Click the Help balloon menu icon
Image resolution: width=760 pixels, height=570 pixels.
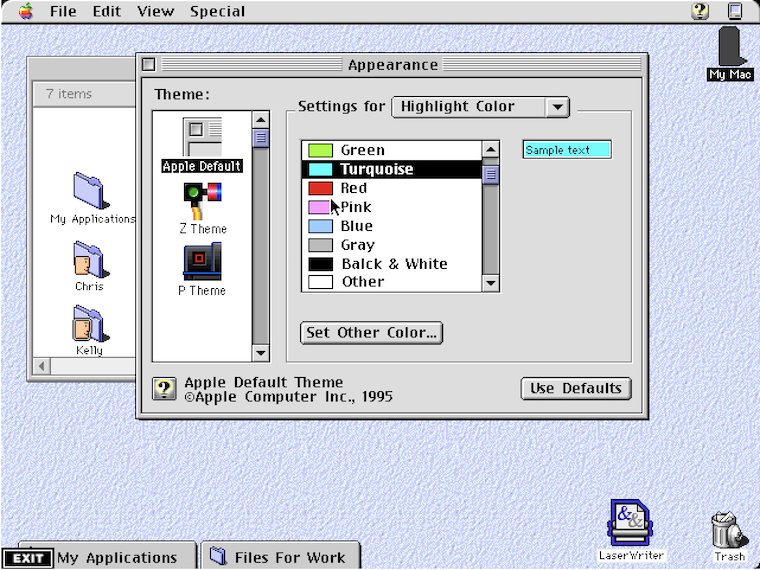700,11
